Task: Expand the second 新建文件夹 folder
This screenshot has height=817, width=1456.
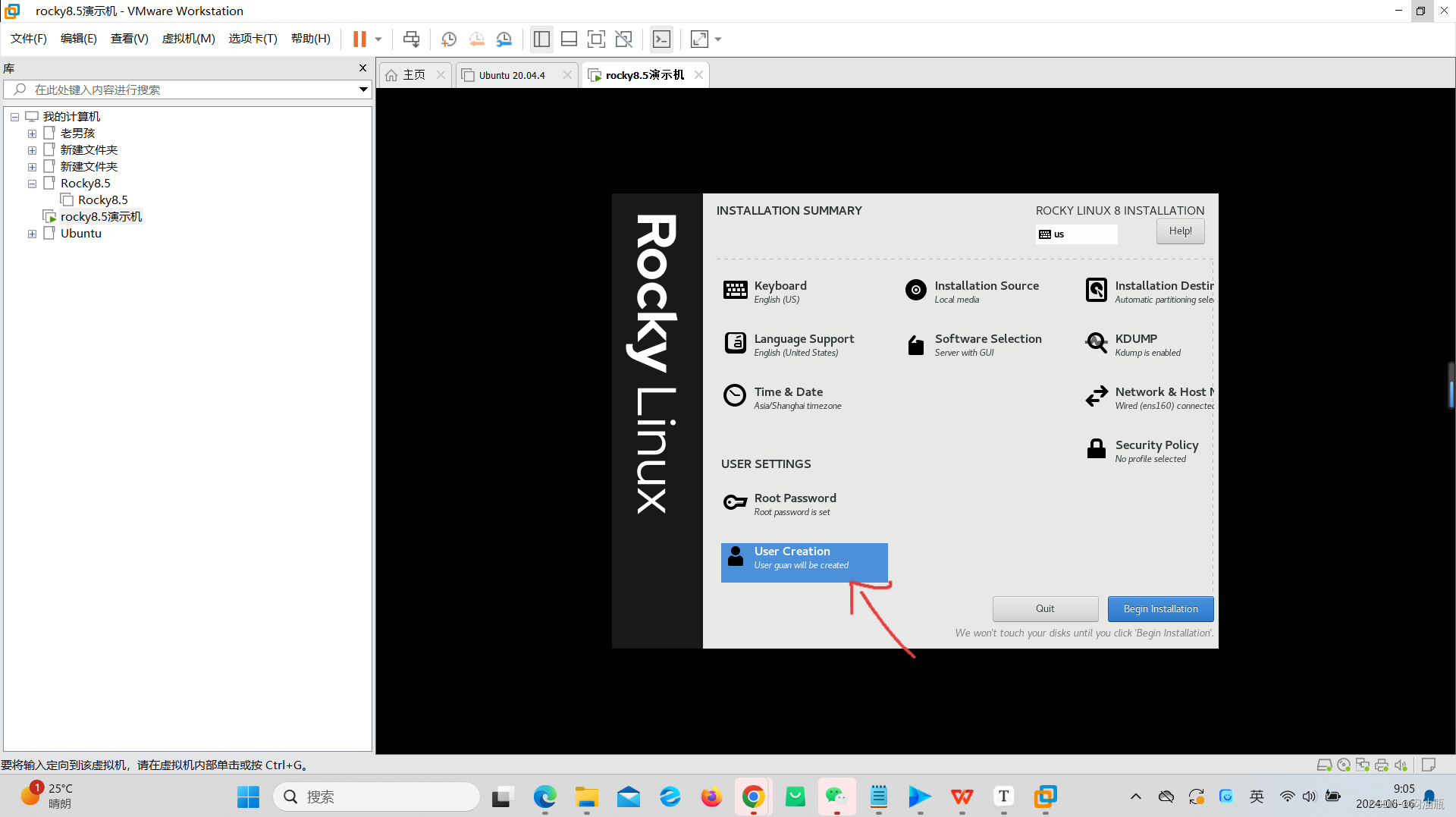Action: click(x=32, y=167)
